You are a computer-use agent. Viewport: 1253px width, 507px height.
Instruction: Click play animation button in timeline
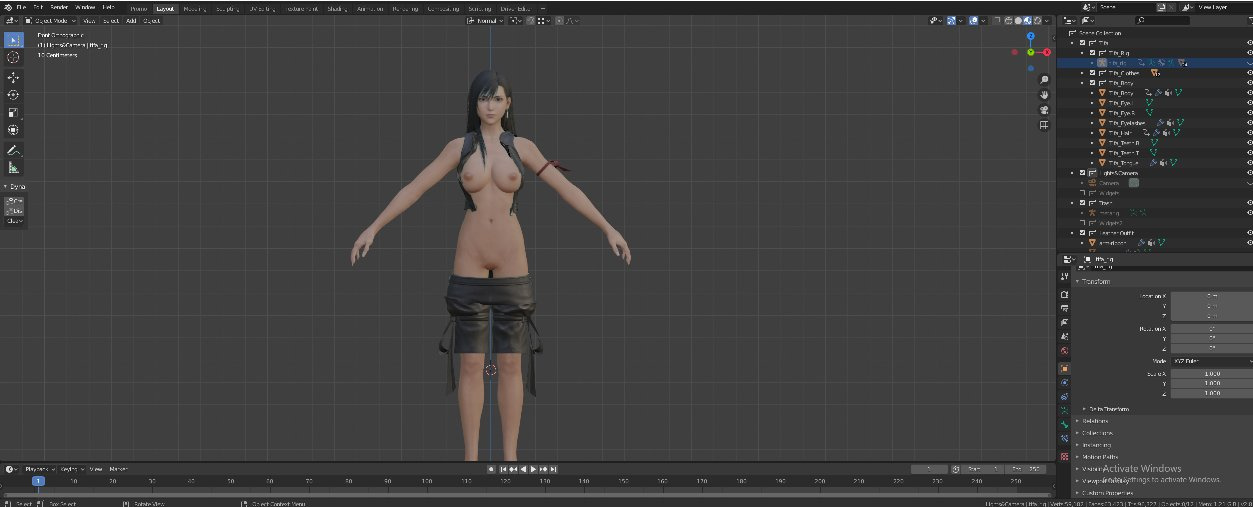pyautogui.click(x=534, y=468)
